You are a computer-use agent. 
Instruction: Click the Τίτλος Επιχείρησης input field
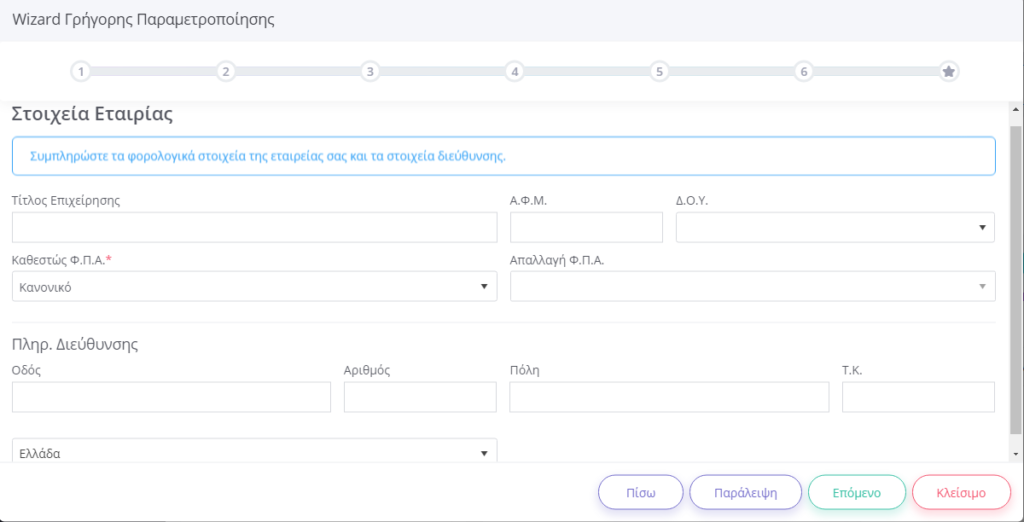(x=254, y=227)
